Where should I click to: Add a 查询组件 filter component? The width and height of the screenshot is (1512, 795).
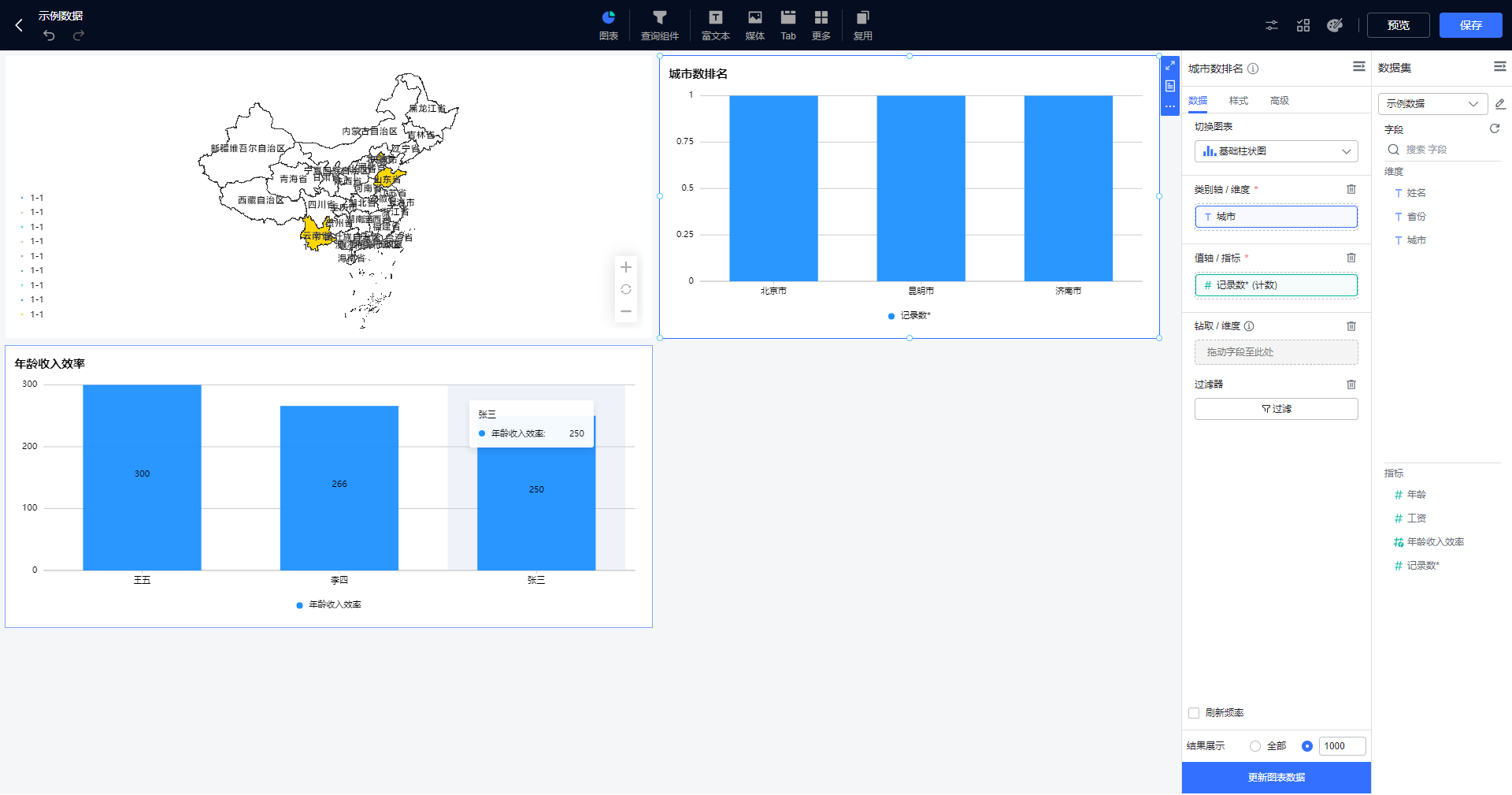659,25
